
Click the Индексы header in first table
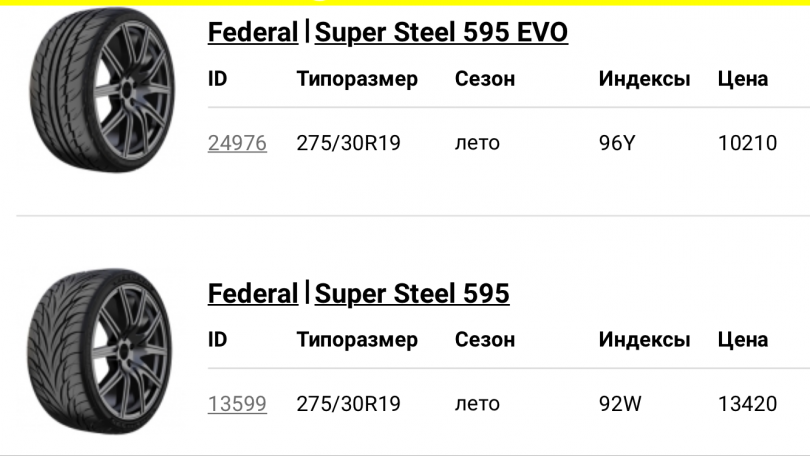click(x=644, y=79)
